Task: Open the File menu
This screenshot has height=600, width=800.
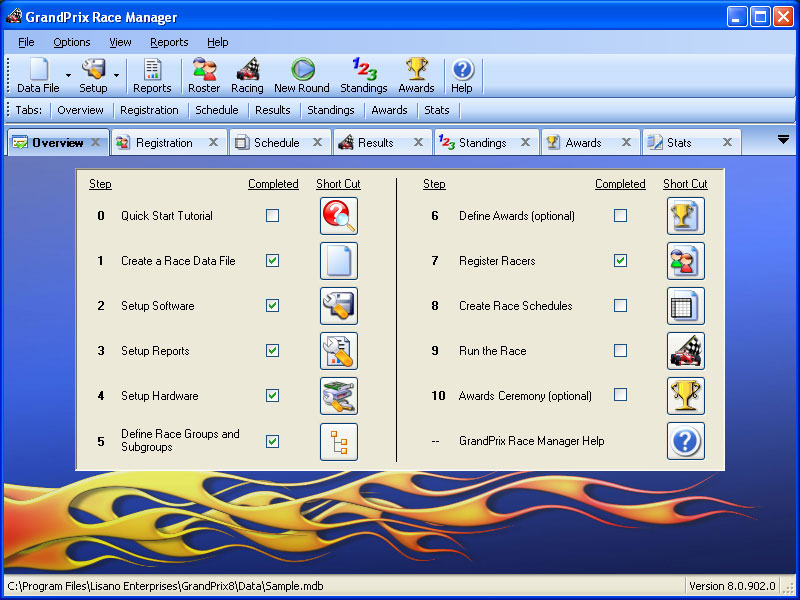Action: tap(26, 42)
